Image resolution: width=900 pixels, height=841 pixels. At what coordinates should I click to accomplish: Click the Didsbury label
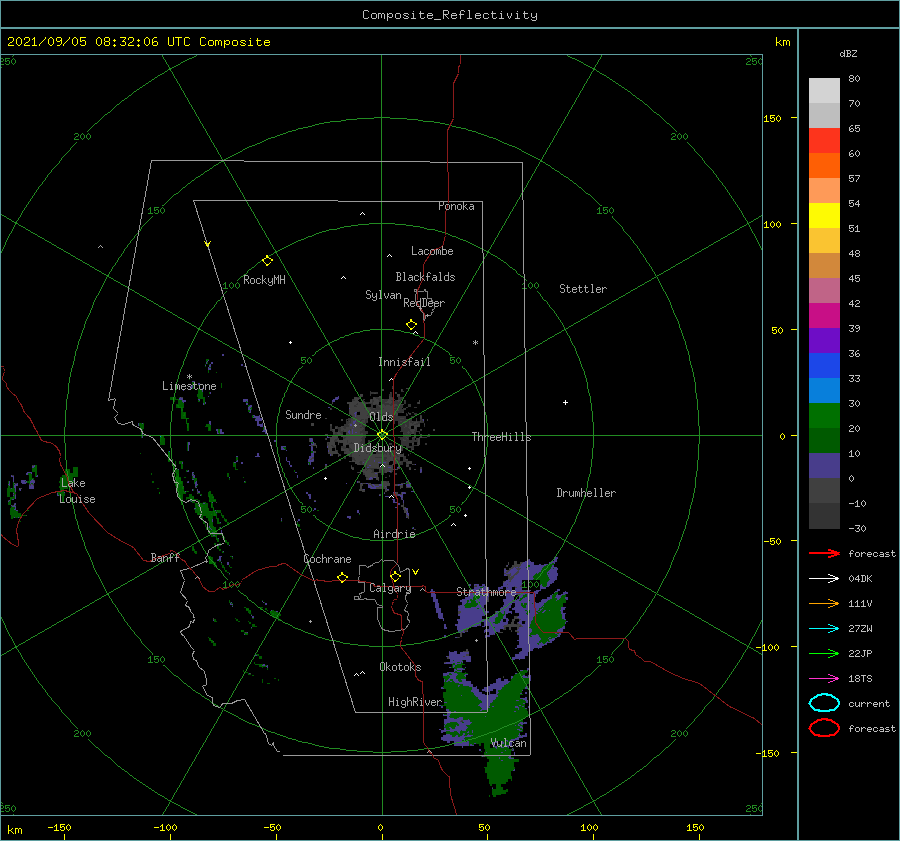[377, 448]
